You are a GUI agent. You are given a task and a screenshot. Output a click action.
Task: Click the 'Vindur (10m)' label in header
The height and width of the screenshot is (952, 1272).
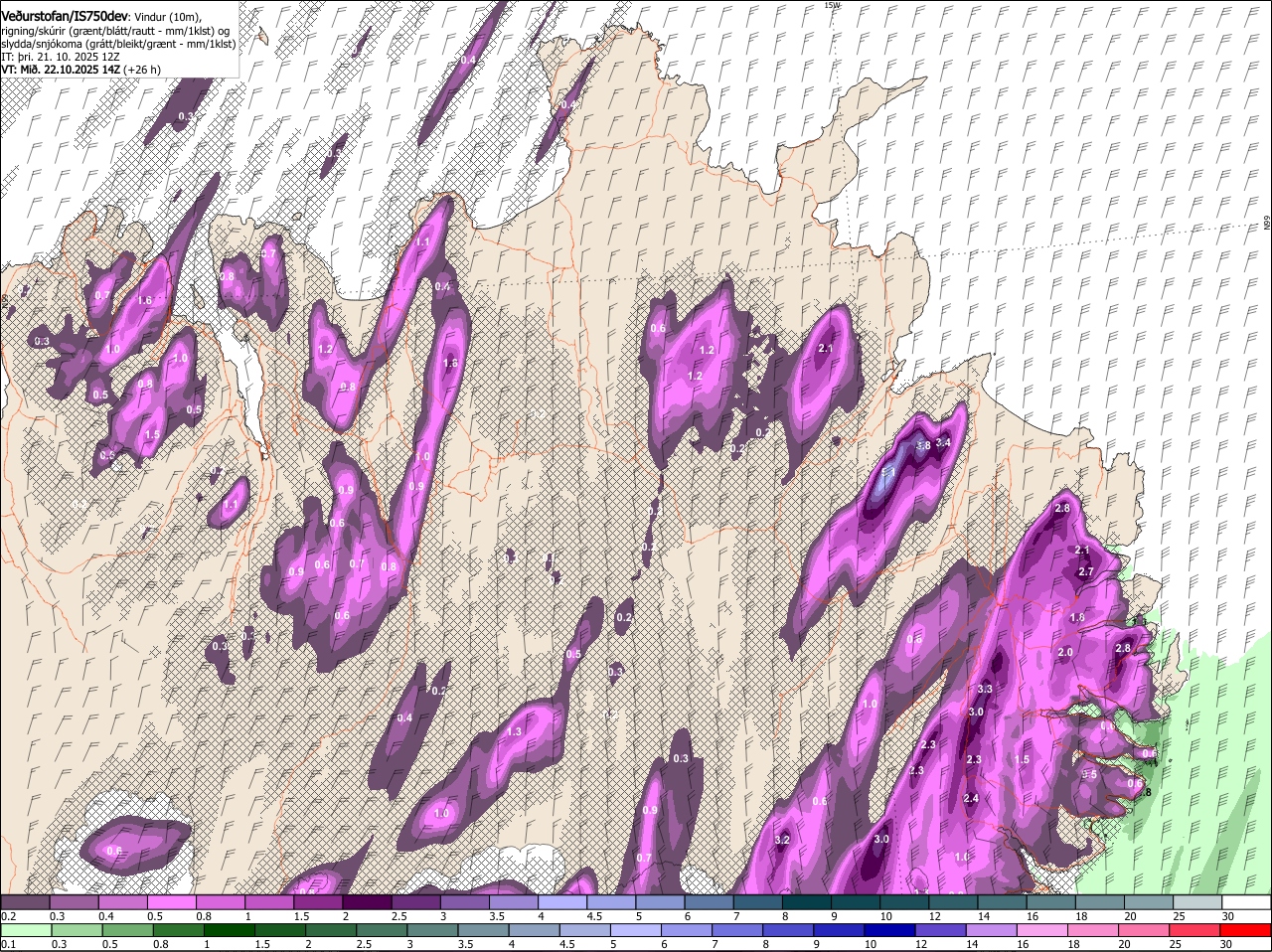tap(166, 18)
